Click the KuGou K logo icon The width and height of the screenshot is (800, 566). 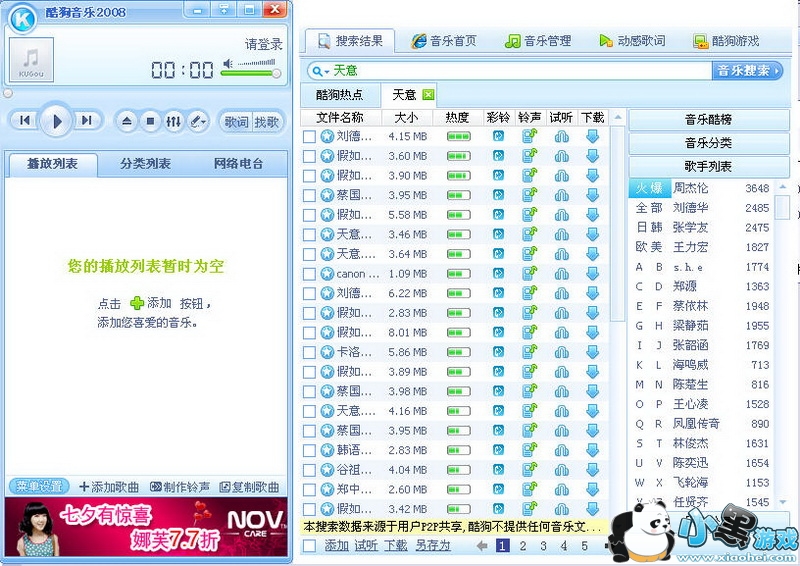click(22, 19)
